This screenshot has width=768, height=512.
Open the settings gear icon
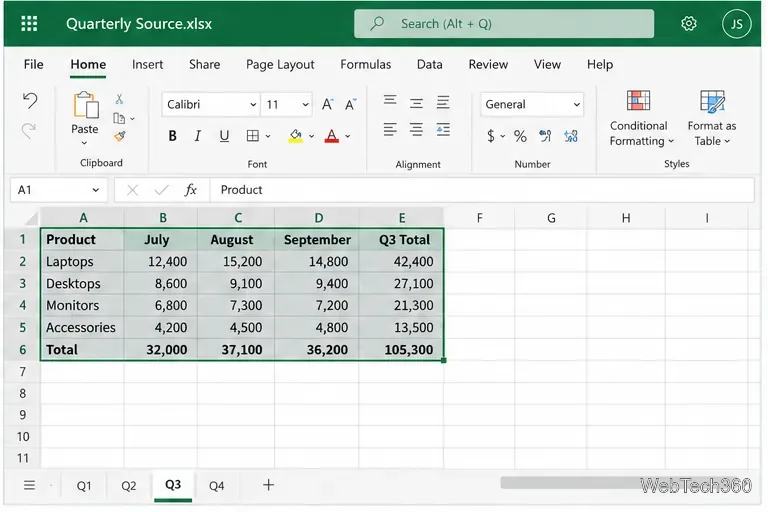tap(689, 24)
